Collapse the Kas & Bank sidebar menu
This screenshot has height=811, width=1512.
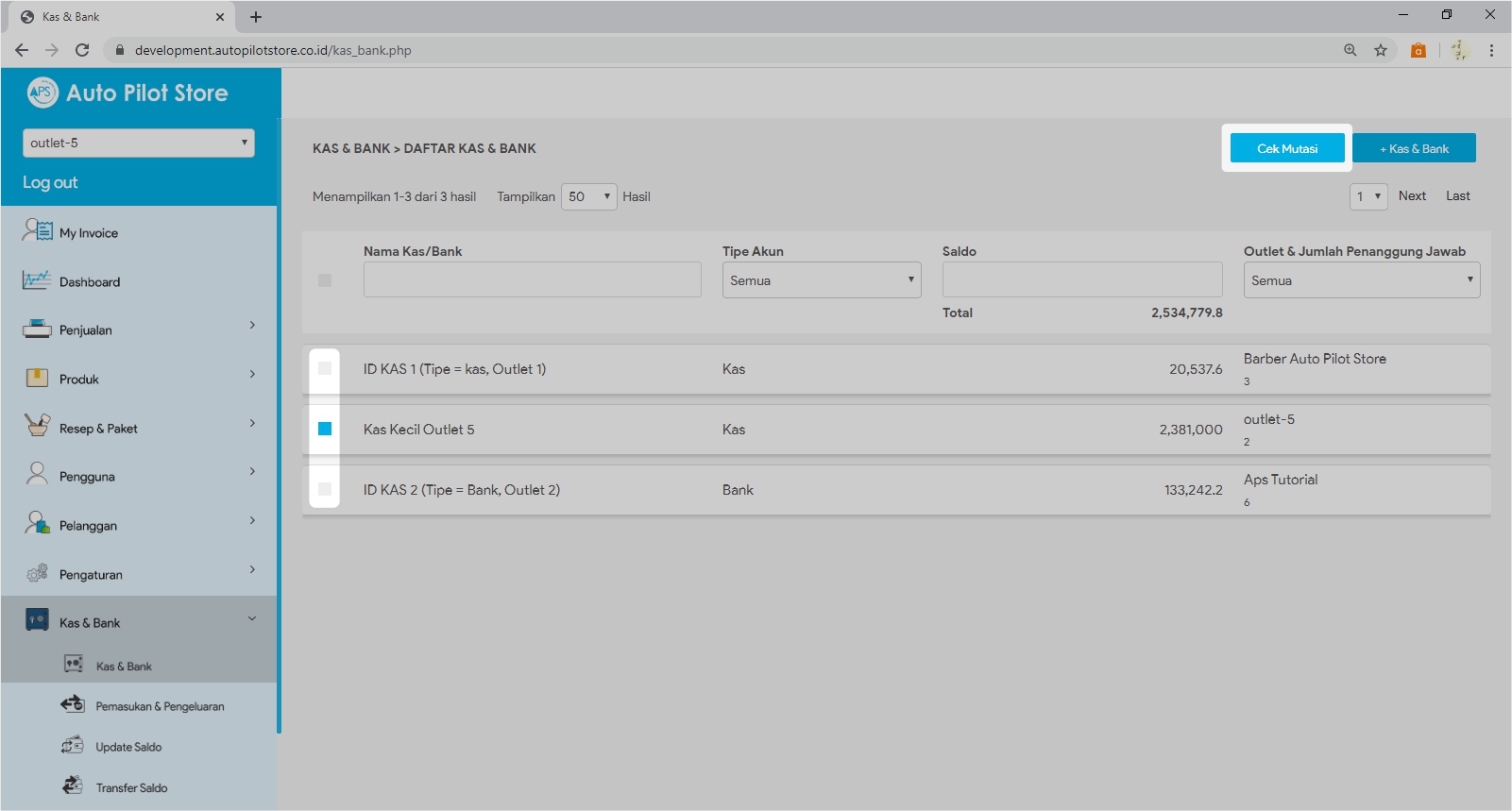(252, 619)
